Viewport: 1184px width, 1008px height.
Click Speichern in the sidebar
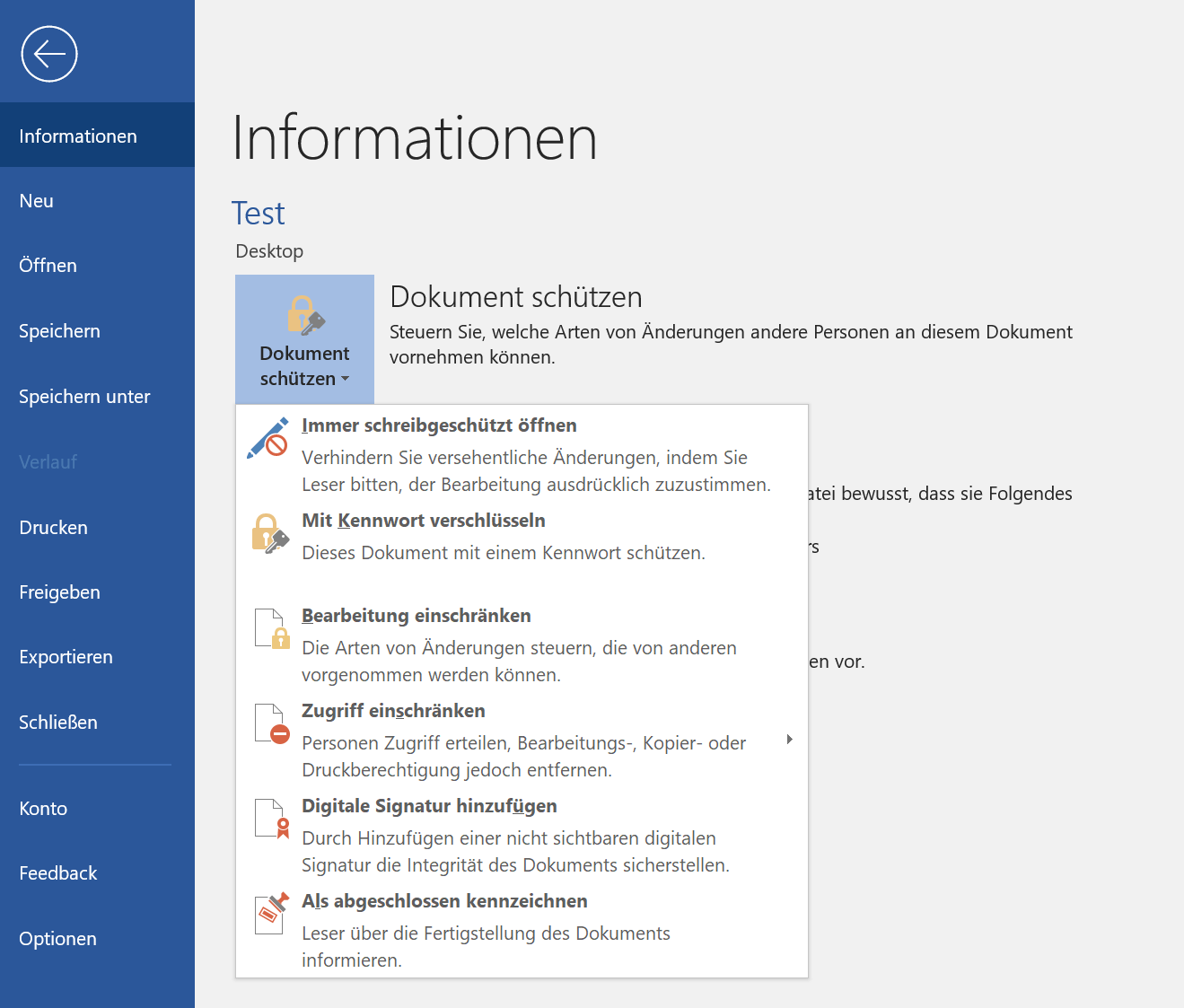(97, 331)
